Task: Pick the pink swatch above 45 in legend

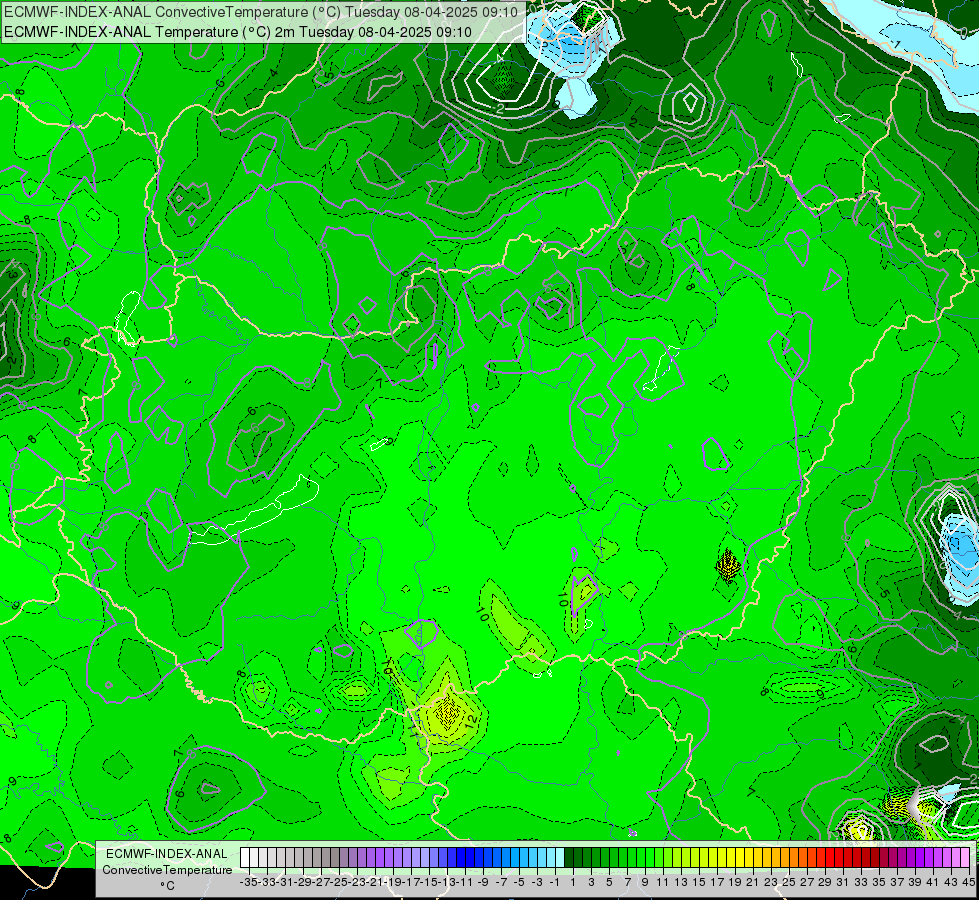Action: pyautogui.click(x=965, y=858)
